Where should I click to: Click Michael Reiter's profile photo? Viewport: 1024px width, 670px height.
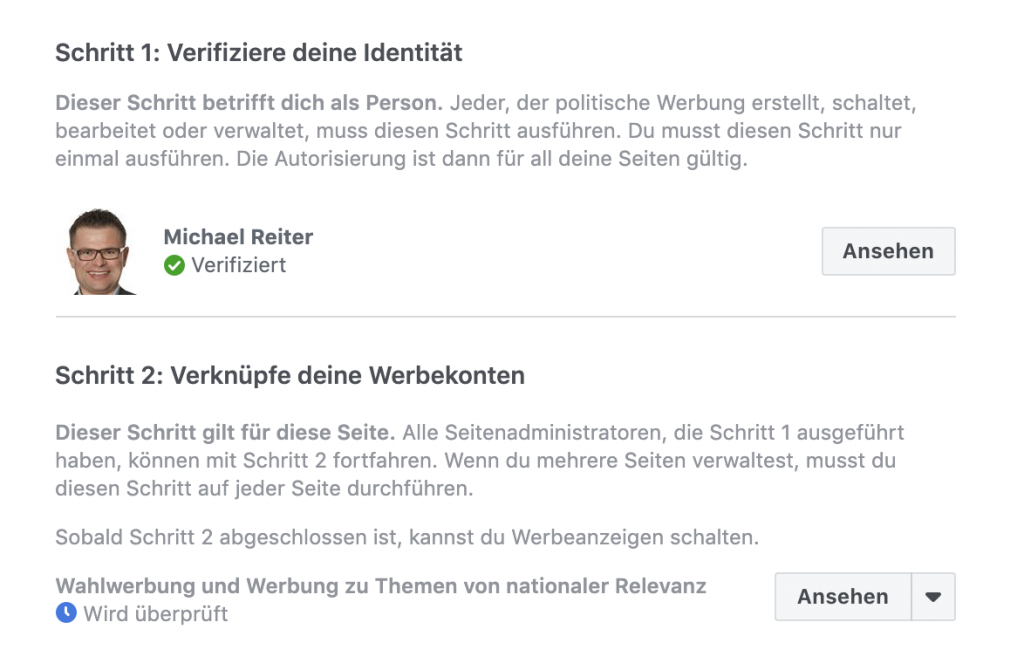[x=101, y=251]
